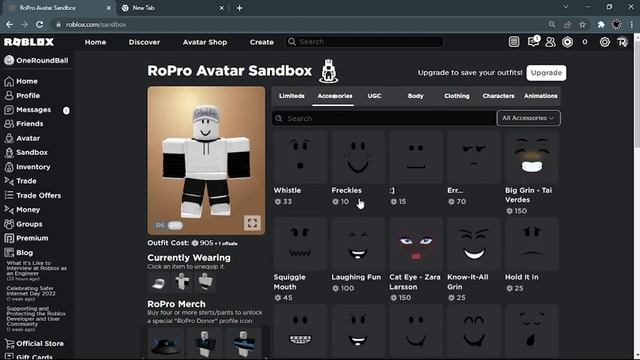Open the Sandbox sidebar icon
Image resolution: width=640 pixels, height=360 pixels.
point(9,152)
